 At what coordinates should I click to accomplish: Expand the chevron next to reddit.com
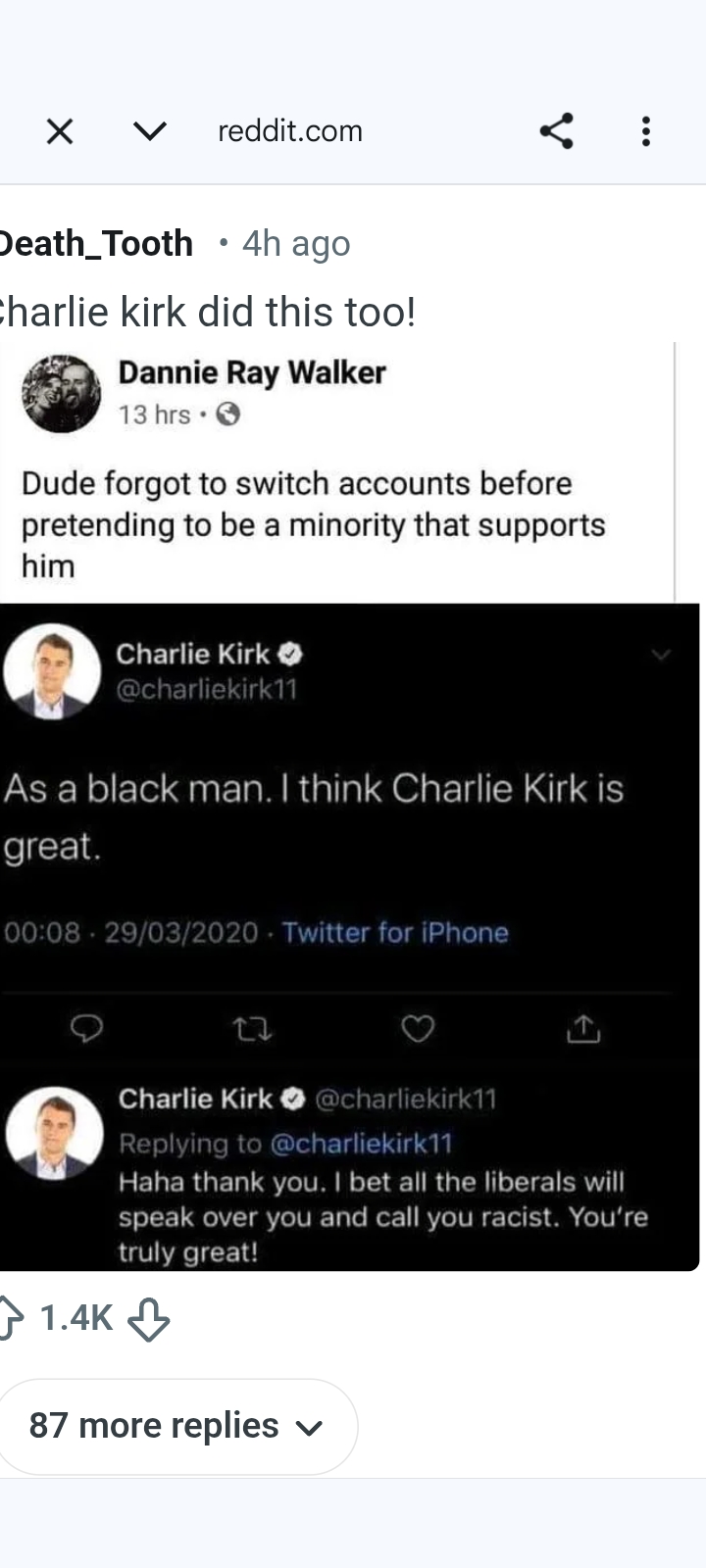point(149,131)
